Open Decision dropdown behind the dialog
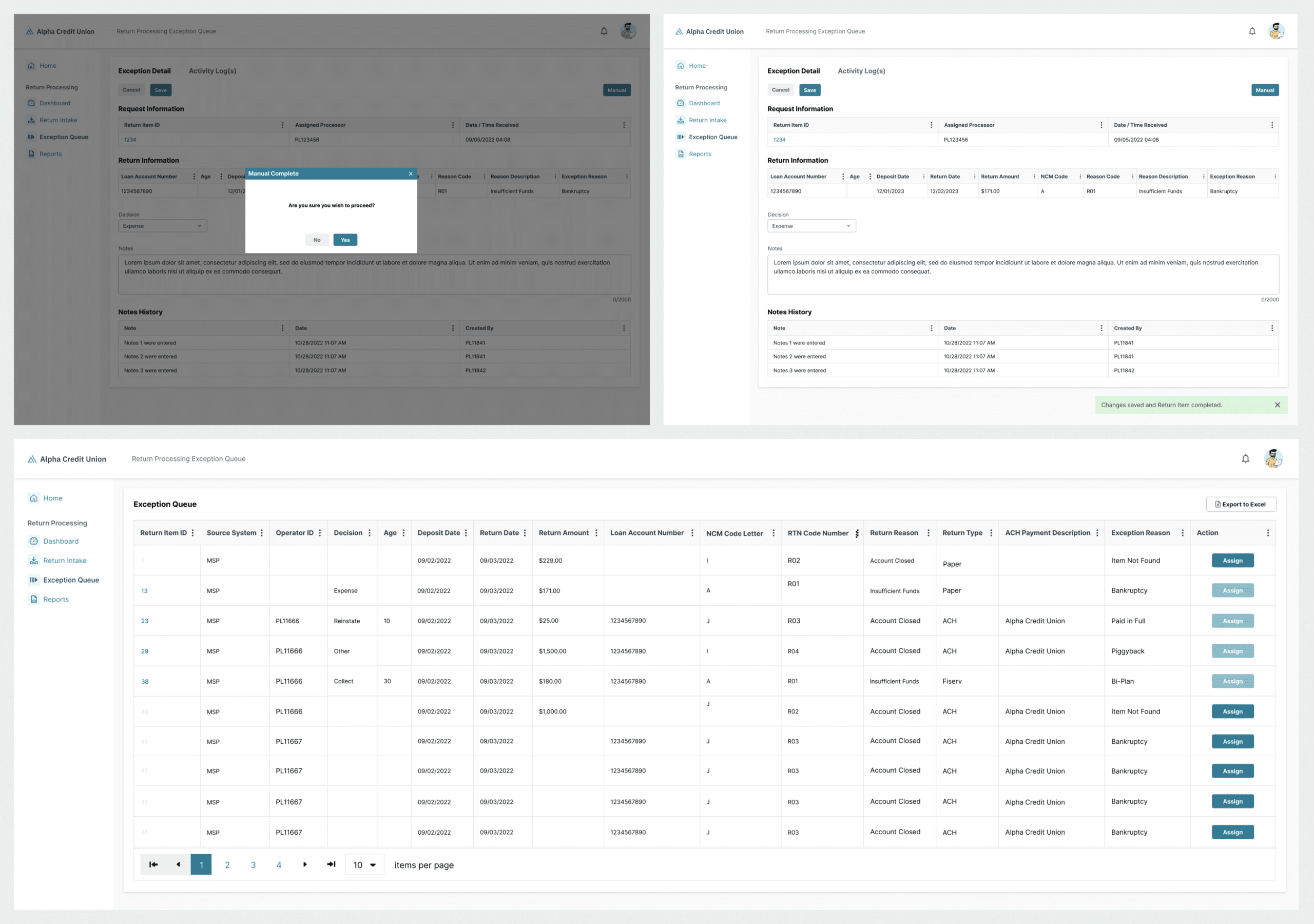This screenshot has width=1314, height=924. click(163, 226)
